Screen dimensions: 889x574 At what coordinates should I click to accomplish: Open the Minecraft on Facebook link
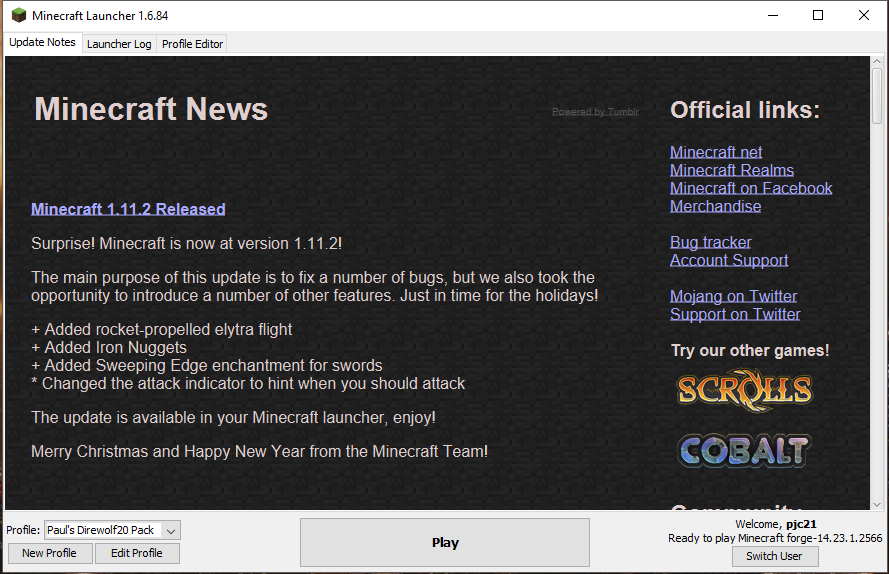[751, 188]
